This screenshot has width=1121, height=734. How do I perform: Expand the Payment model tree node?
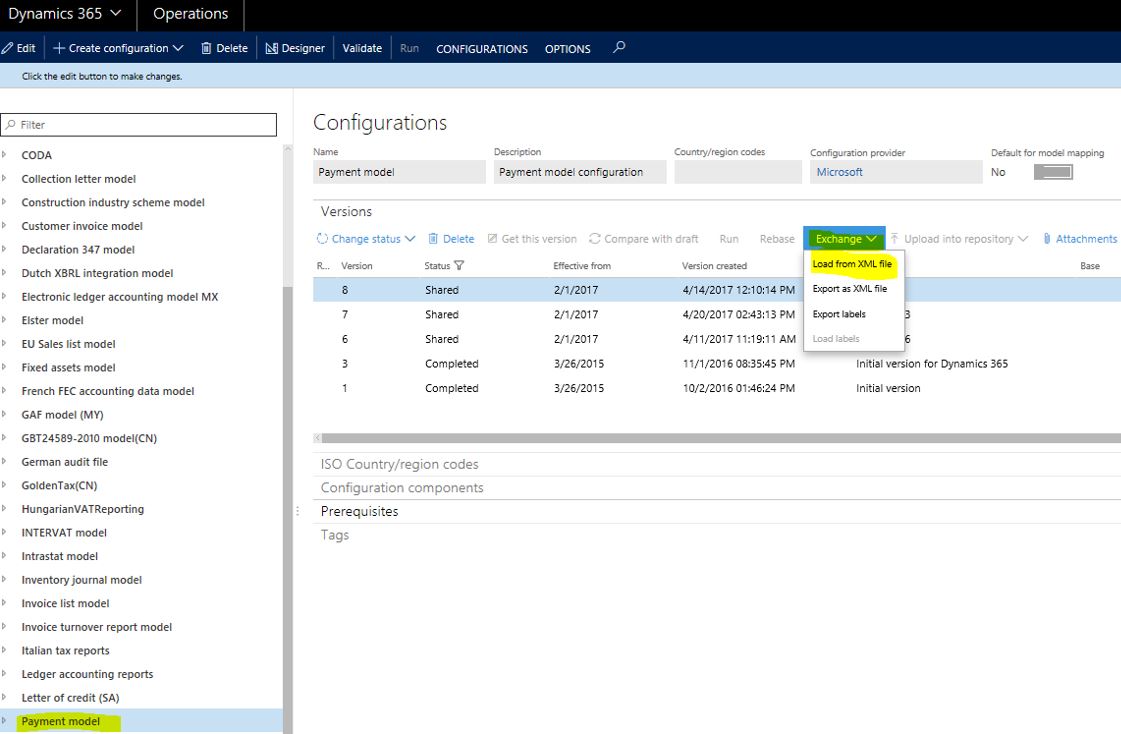click(4, 721)
